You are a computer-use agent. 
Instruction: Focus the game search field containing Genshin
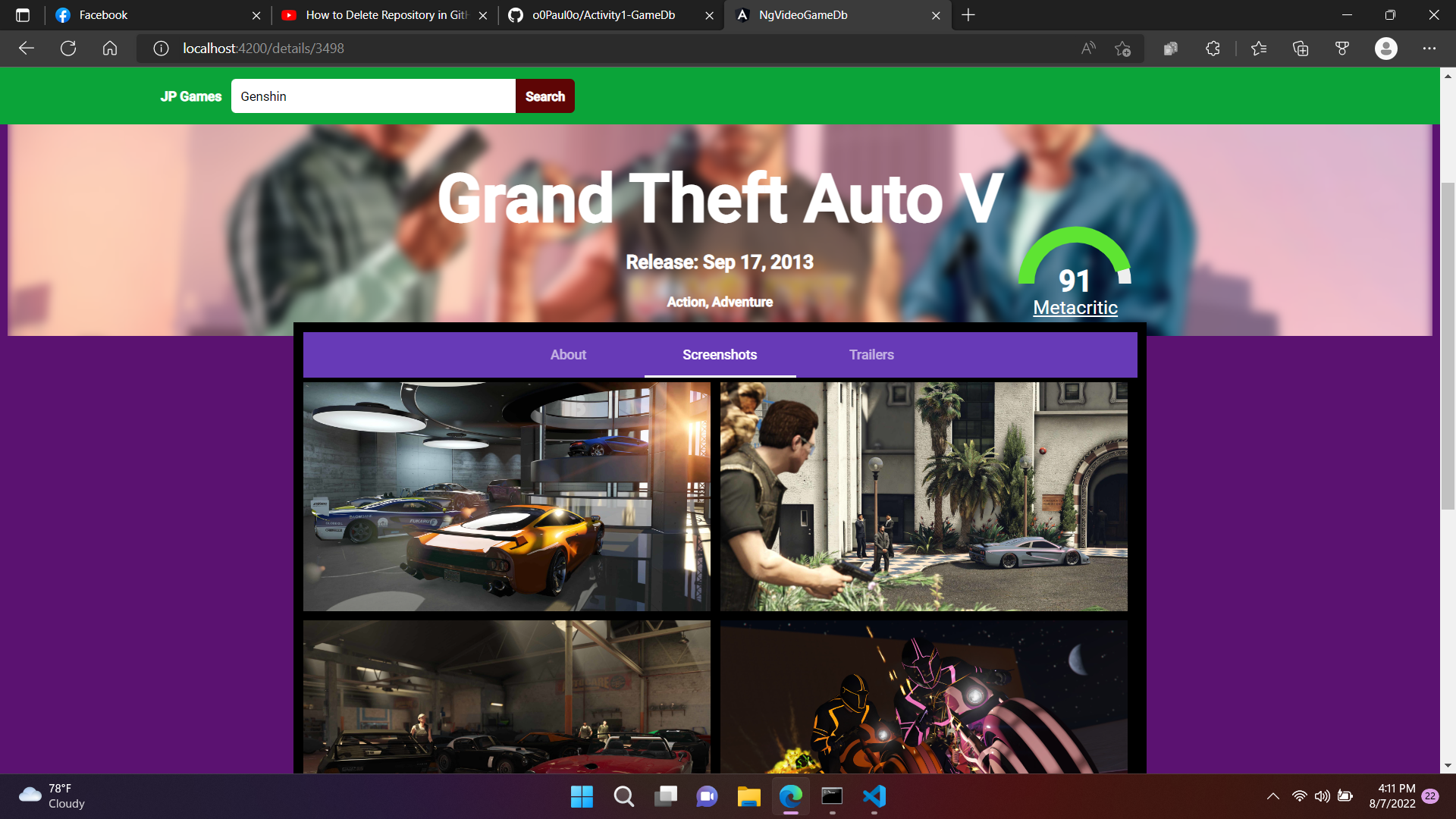click(373, 96)
